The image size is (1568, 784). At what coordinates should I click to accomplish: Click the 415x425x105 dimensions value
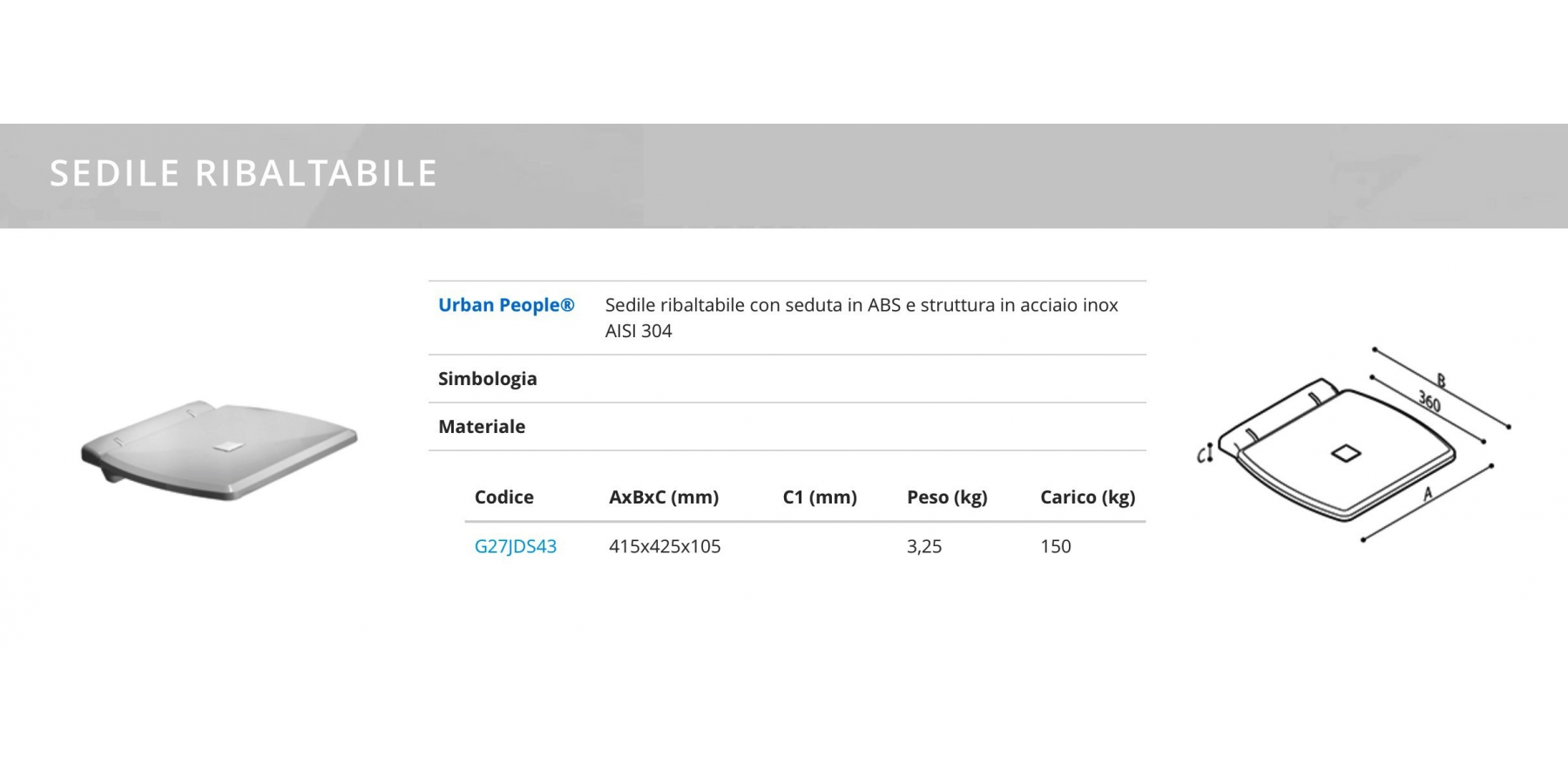click(665, 546)
